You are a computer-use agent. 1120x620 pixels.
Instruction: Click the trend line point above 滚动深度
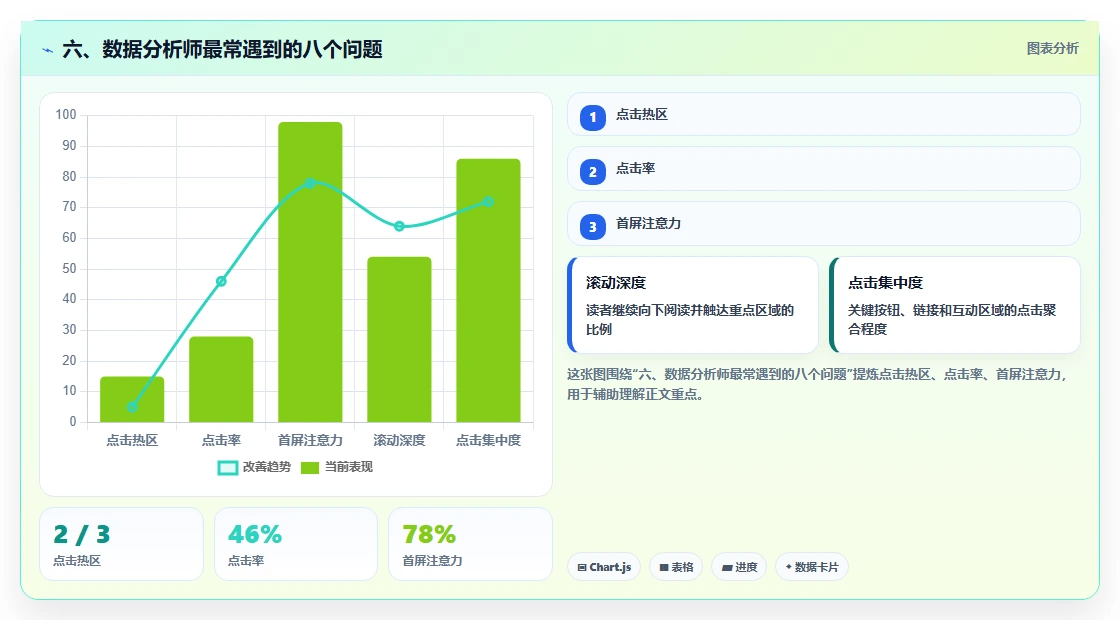(x=399, y=226)
